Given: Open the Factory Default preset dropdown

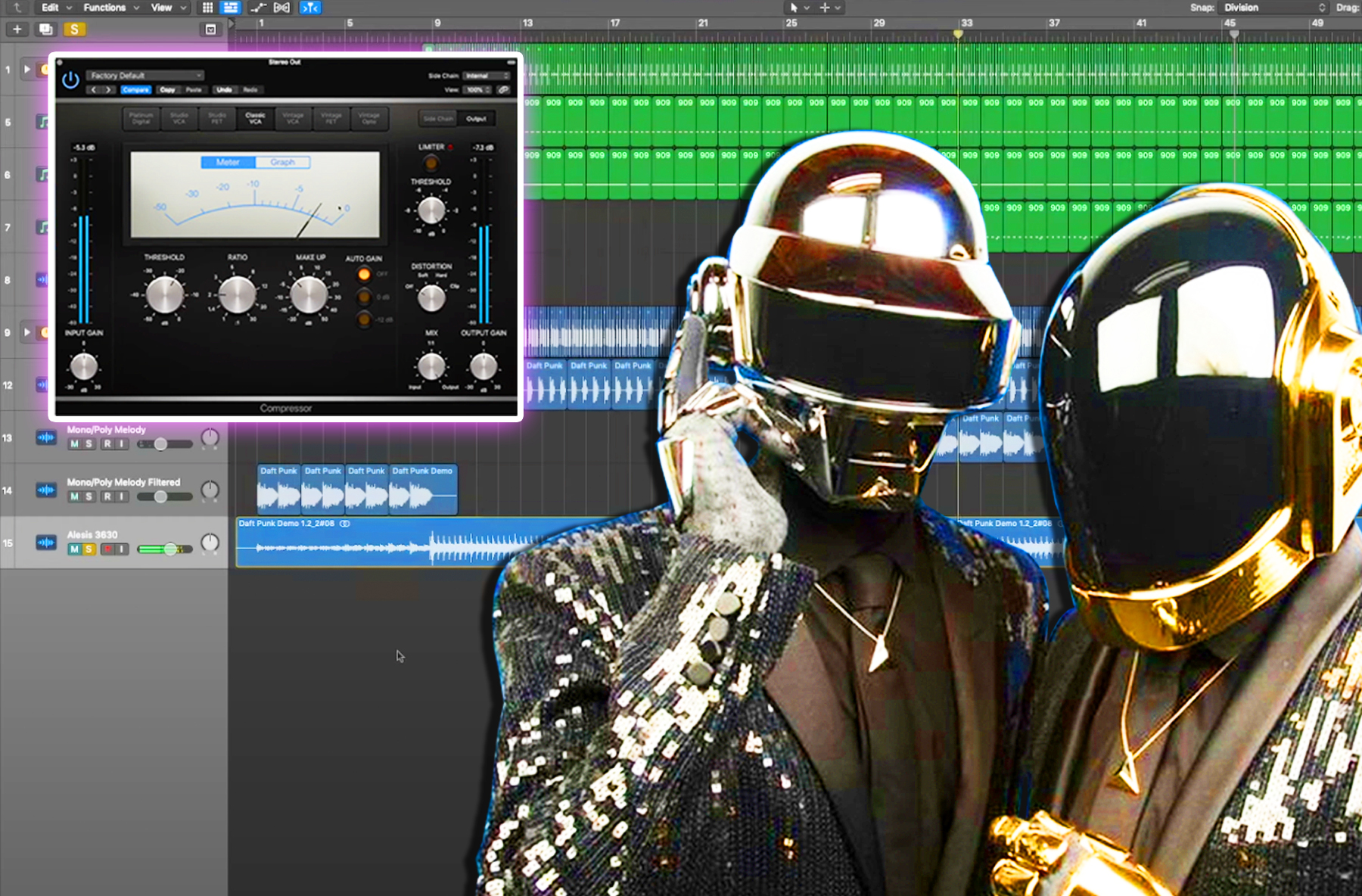Looking at the screenshot, I should click(145, 76).
